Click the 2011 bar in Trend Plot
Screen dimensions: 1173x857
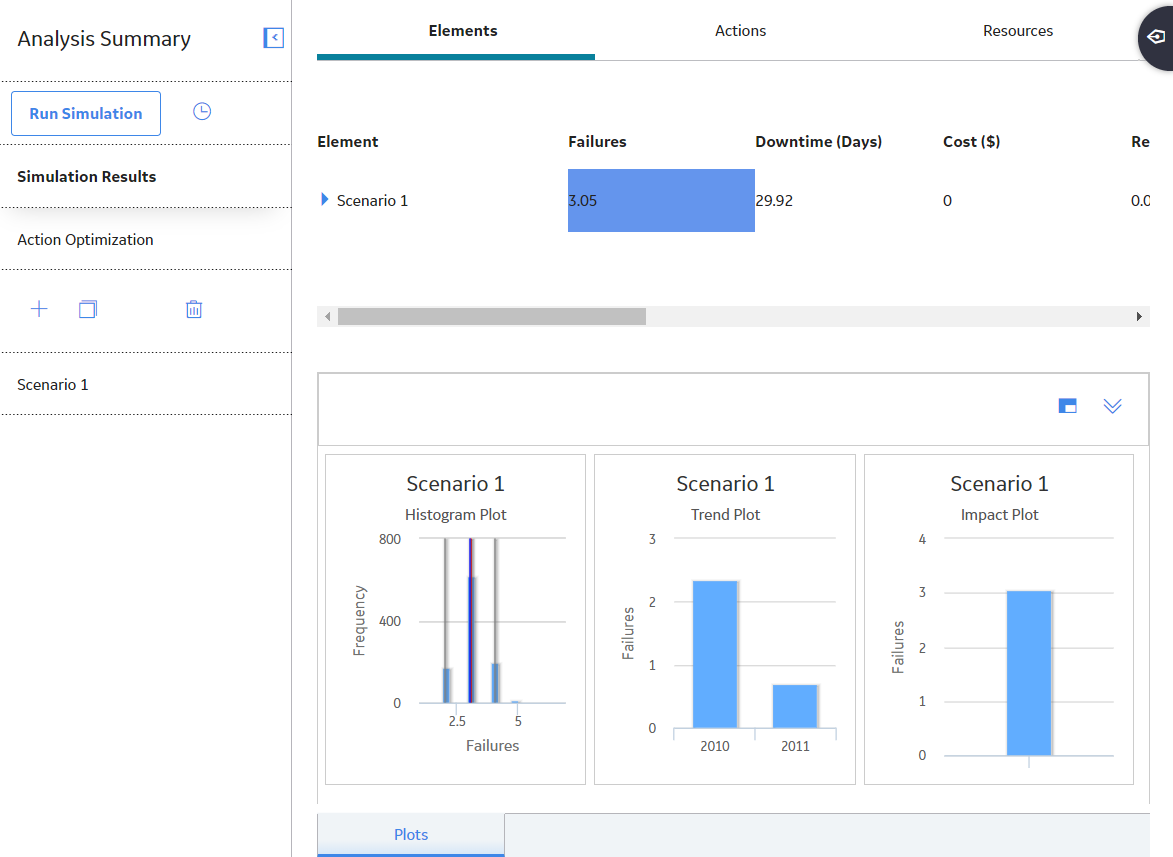794,706
